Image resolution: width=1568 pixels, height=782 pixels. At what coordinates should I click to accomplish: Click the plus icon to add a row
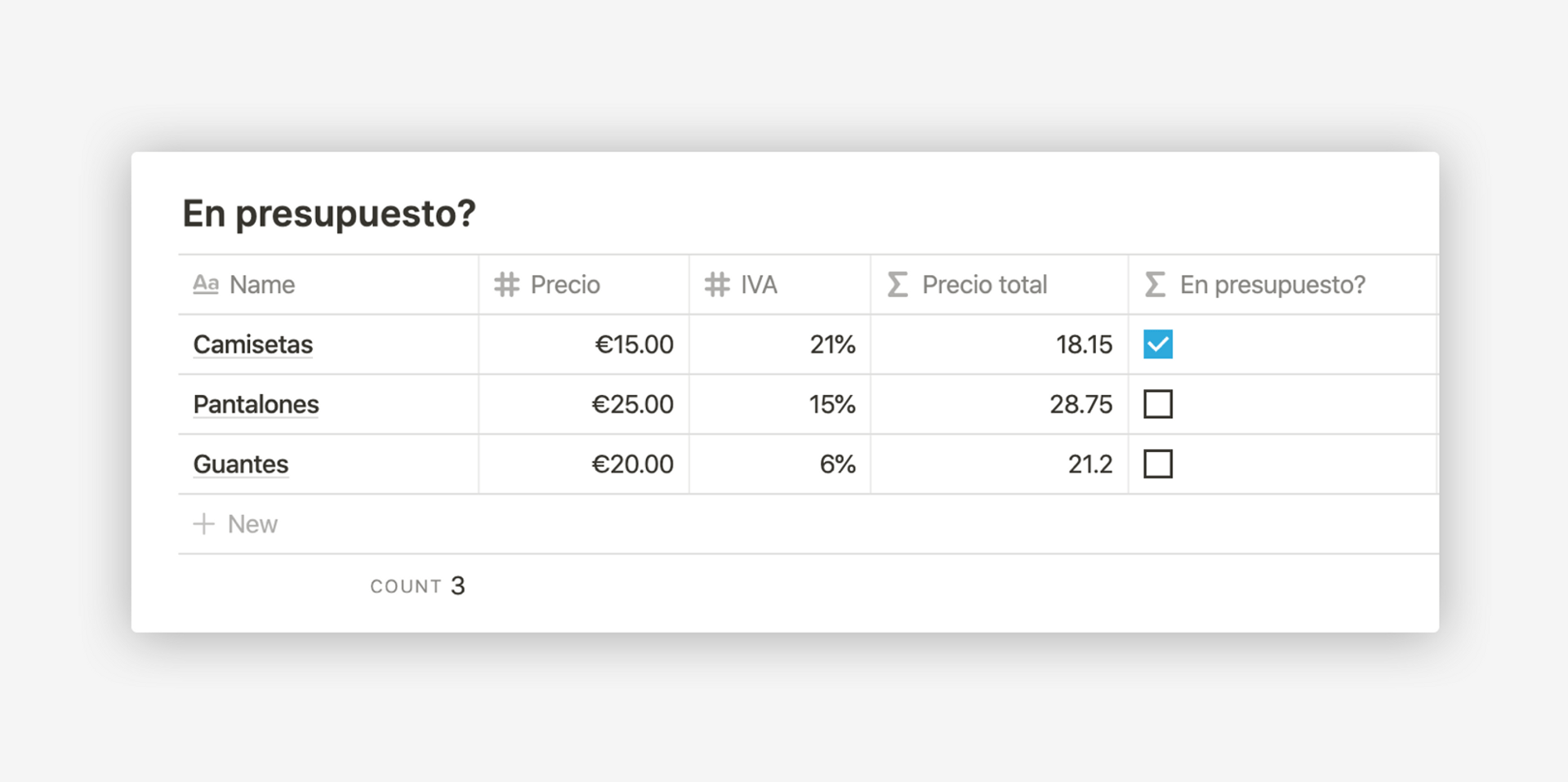[203, 524]
